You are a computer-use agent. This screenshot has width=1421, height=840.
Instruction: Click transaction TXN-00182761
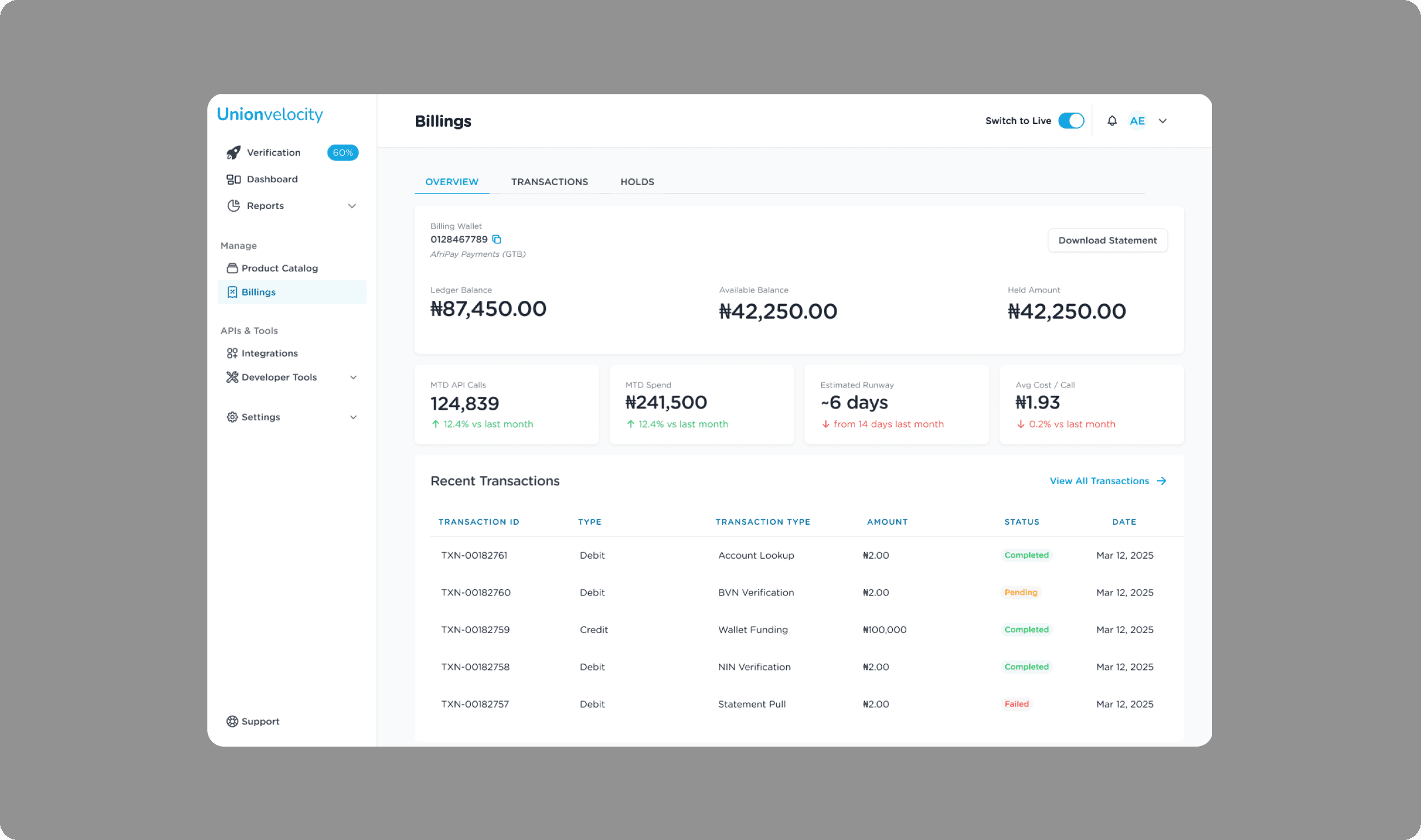474,555
